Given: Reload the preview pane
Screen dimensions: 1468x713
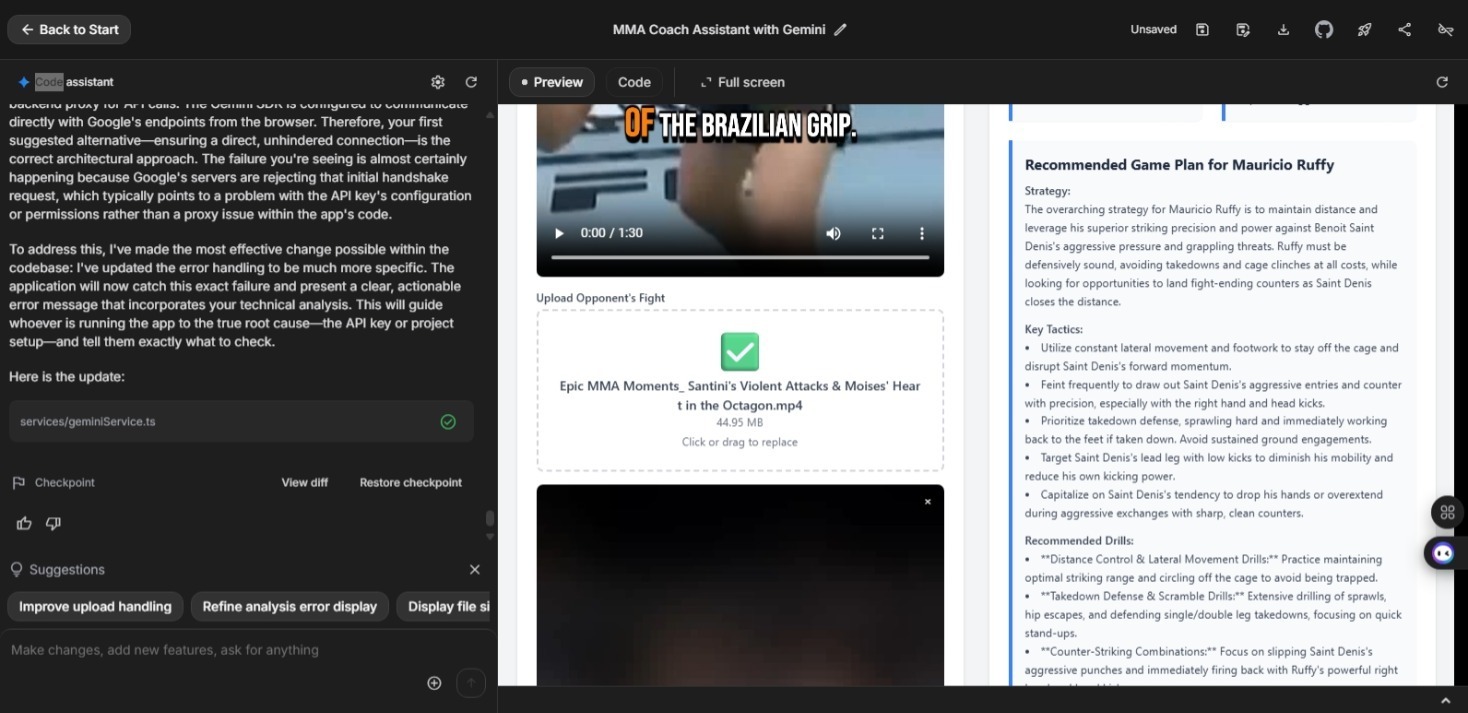Looking at the screenshot, I should point(1442,82).
